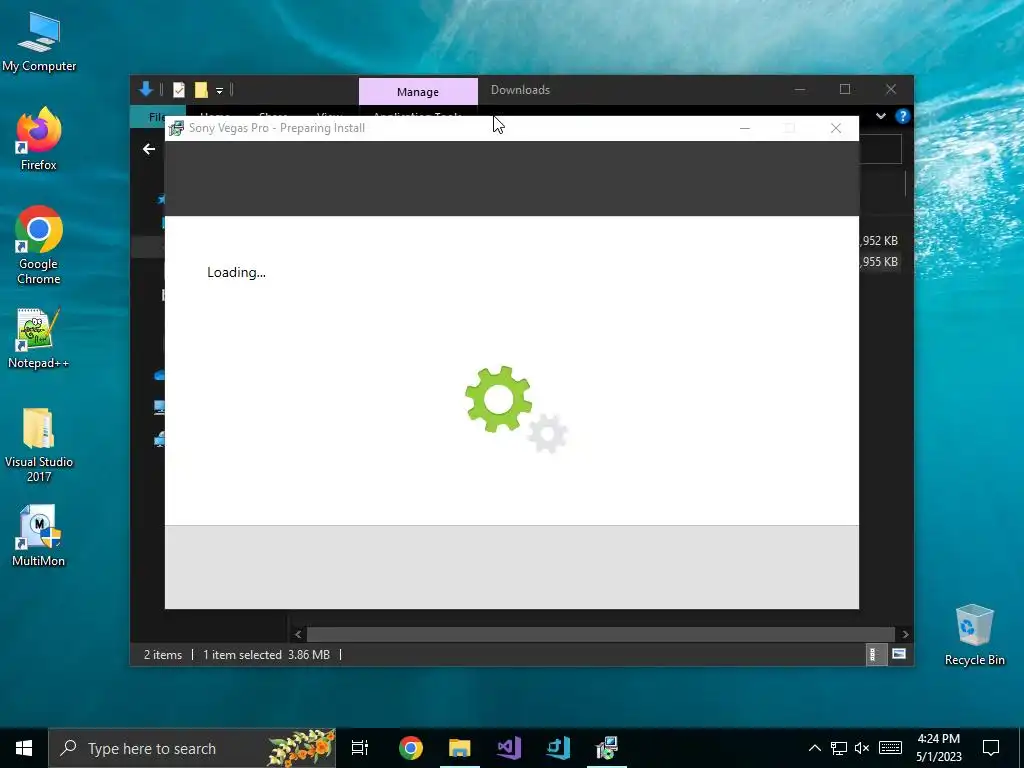
Task: Open the notification center icon
Action: pyautogui.click(x=991, y=748)
